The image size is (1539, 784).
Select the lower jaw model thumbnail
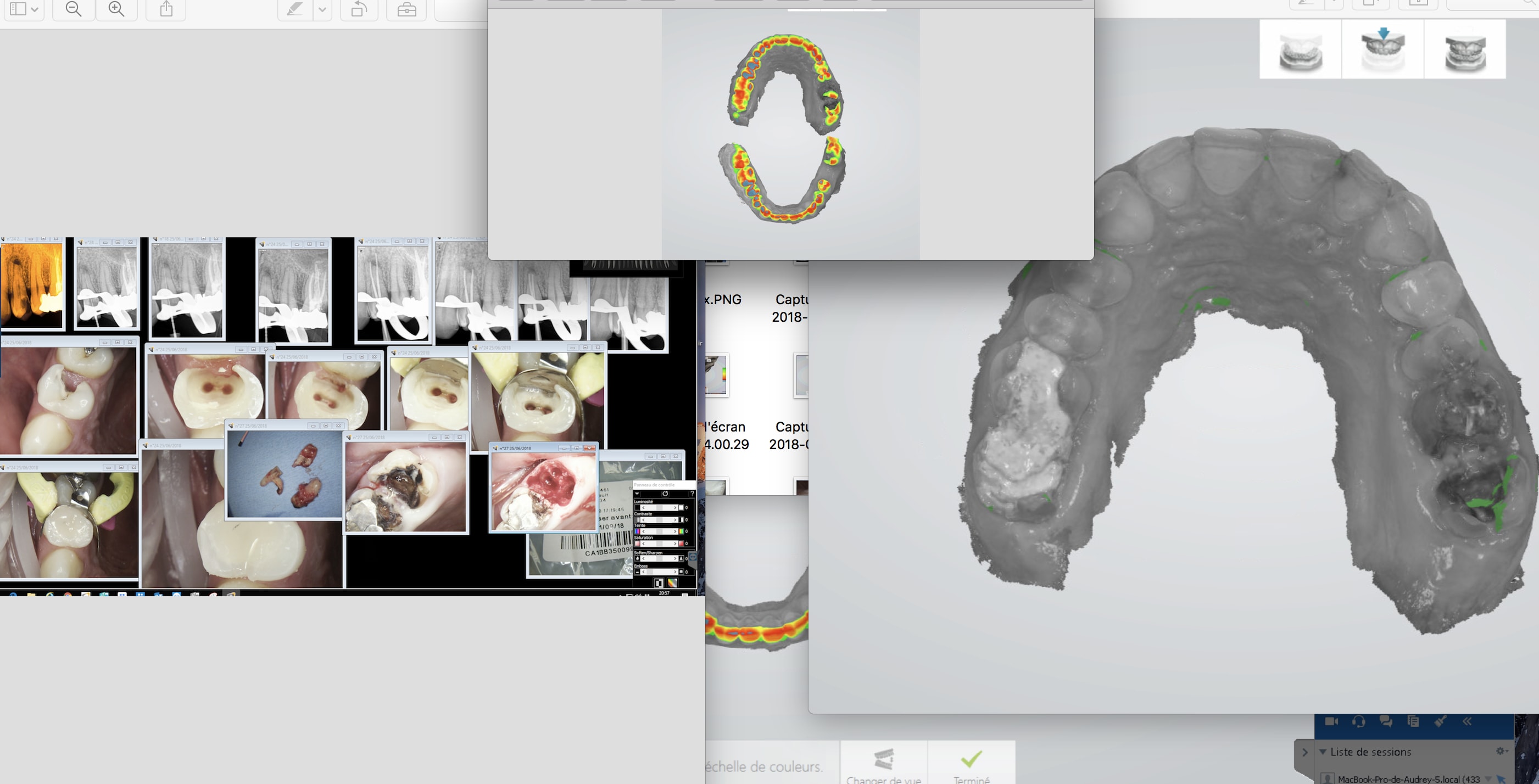pos(1301,49)
